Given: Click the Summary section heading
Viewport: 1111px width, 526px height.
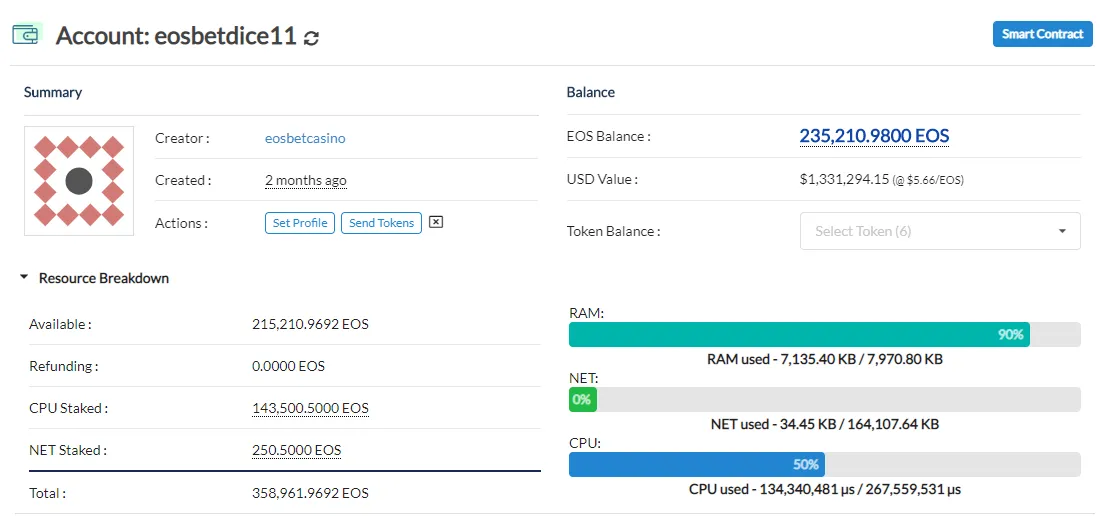Looking at the screenshot, I should click(x=52, y=92).
